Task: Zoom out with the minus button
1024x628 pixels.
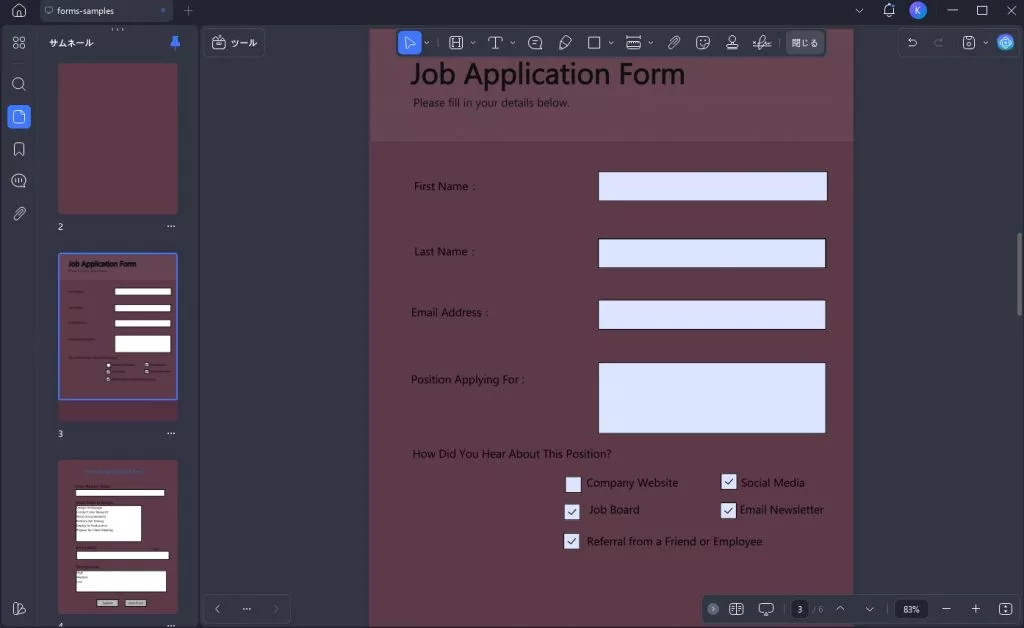Action: (946, 609)
